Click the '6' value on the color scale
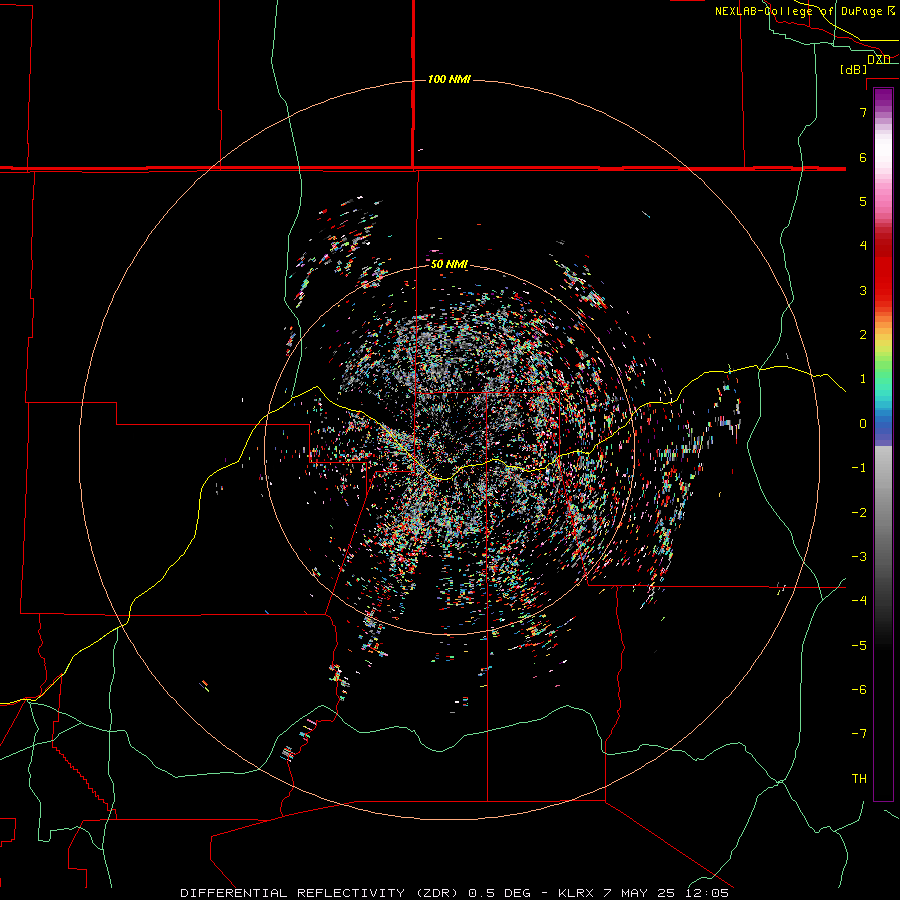 pyautogui.click(x=863, y=157)
